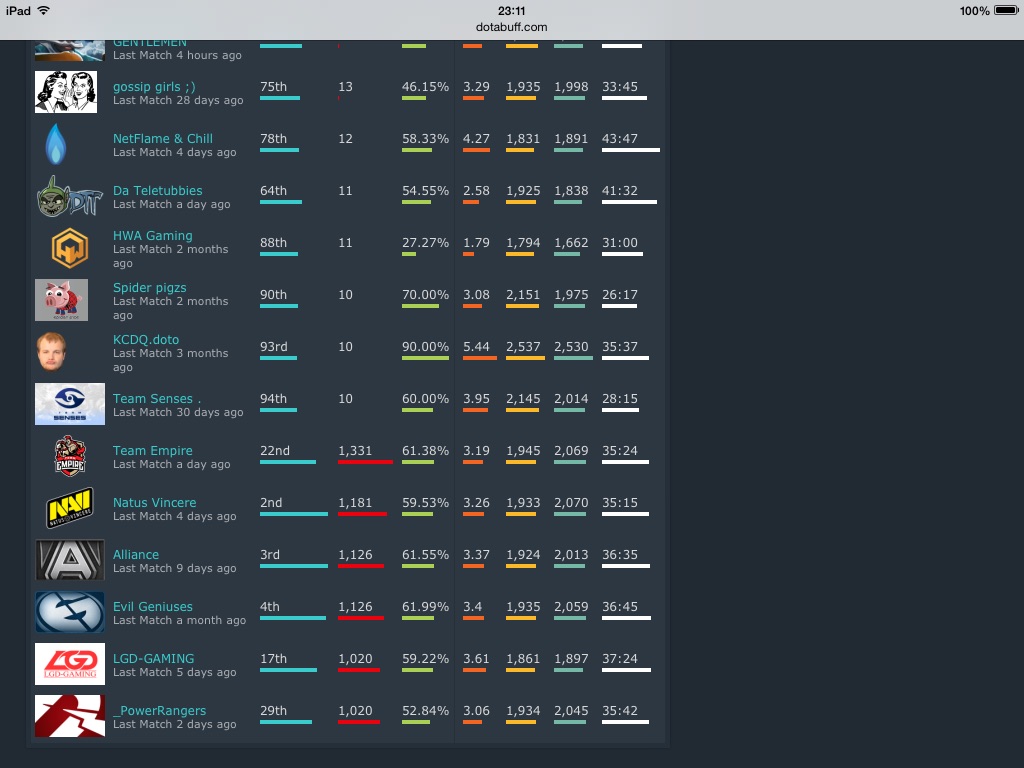
Task: Select KCDQ.doto's 90.00% win rate
Action: point(425,347)
